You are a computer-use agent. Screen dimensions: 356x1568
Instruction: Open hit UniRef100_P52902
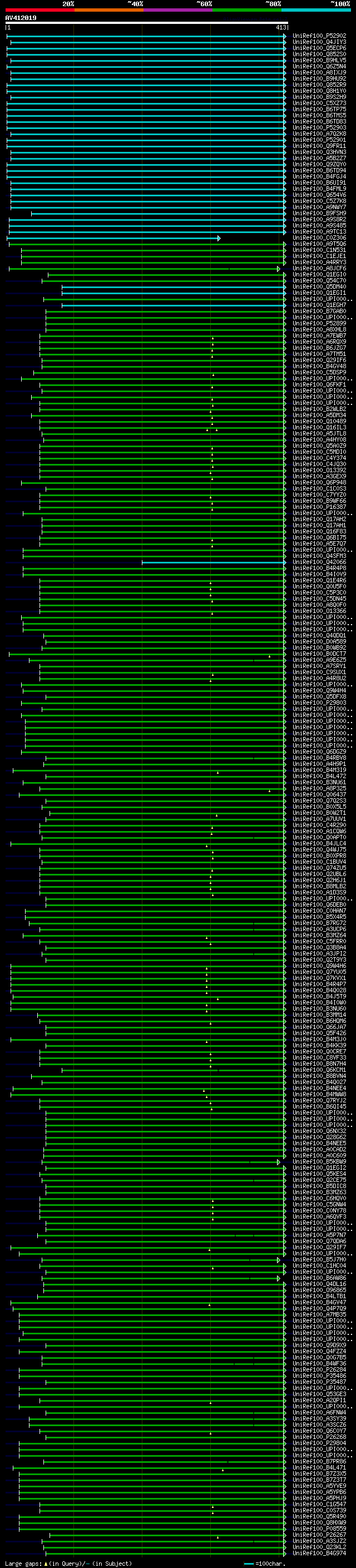pos(319,36)
